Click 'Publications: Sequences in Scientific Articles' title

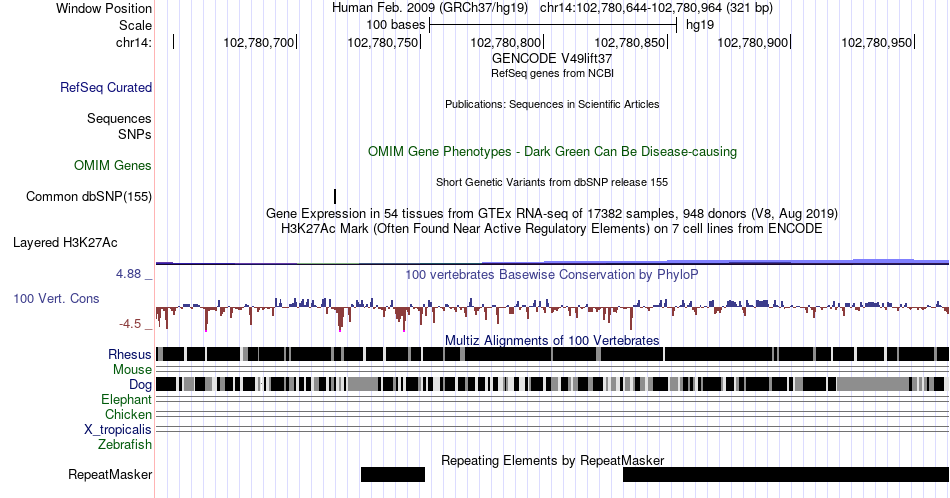click(x=552, y=104)
